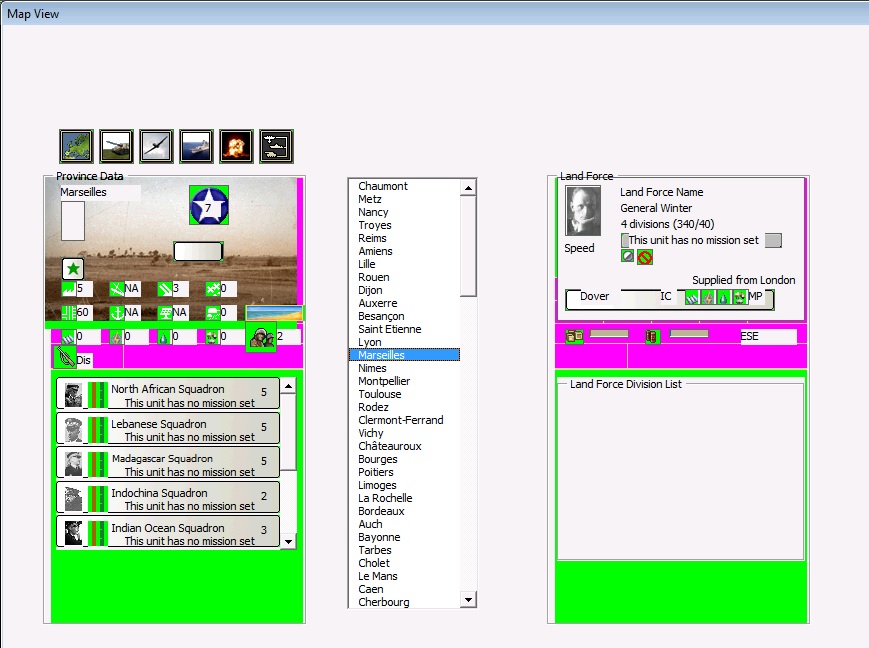Image resolution: width=869 pixels, height=648 pixels.
Task: Pick the Indochina Squadron entry
Action: point(167,499)
